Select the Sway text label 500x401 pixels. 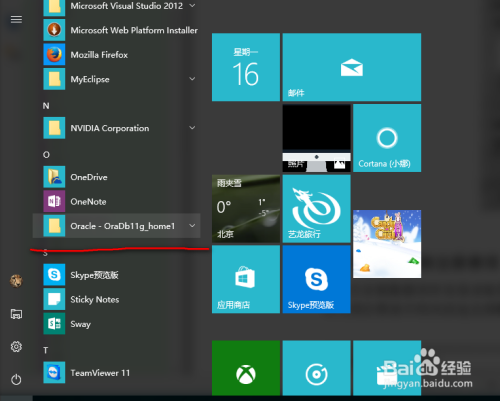[x=80, y=324]
